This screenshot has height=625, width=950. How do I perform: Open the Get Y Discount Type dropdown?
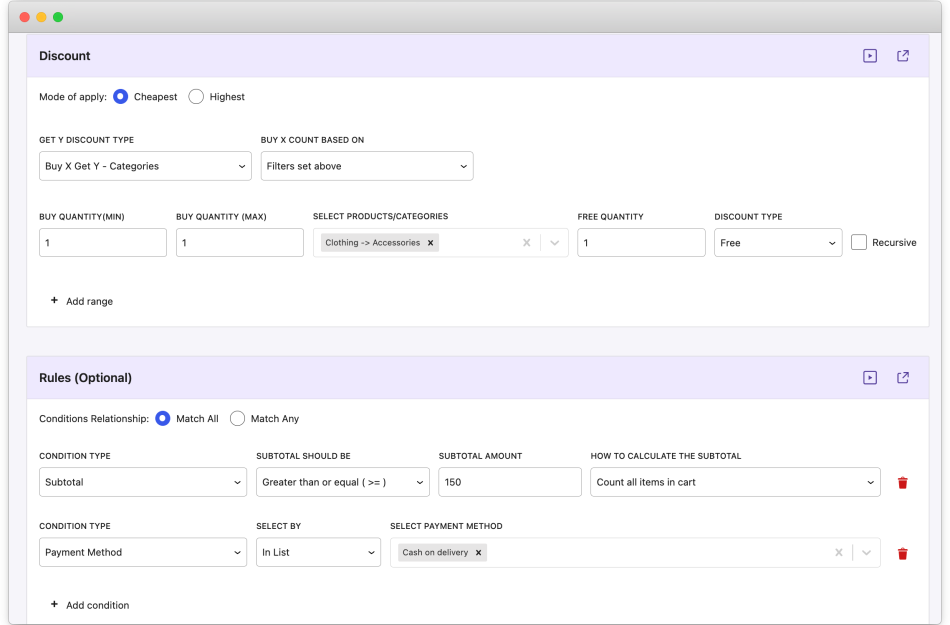click(x=145, y=166)
